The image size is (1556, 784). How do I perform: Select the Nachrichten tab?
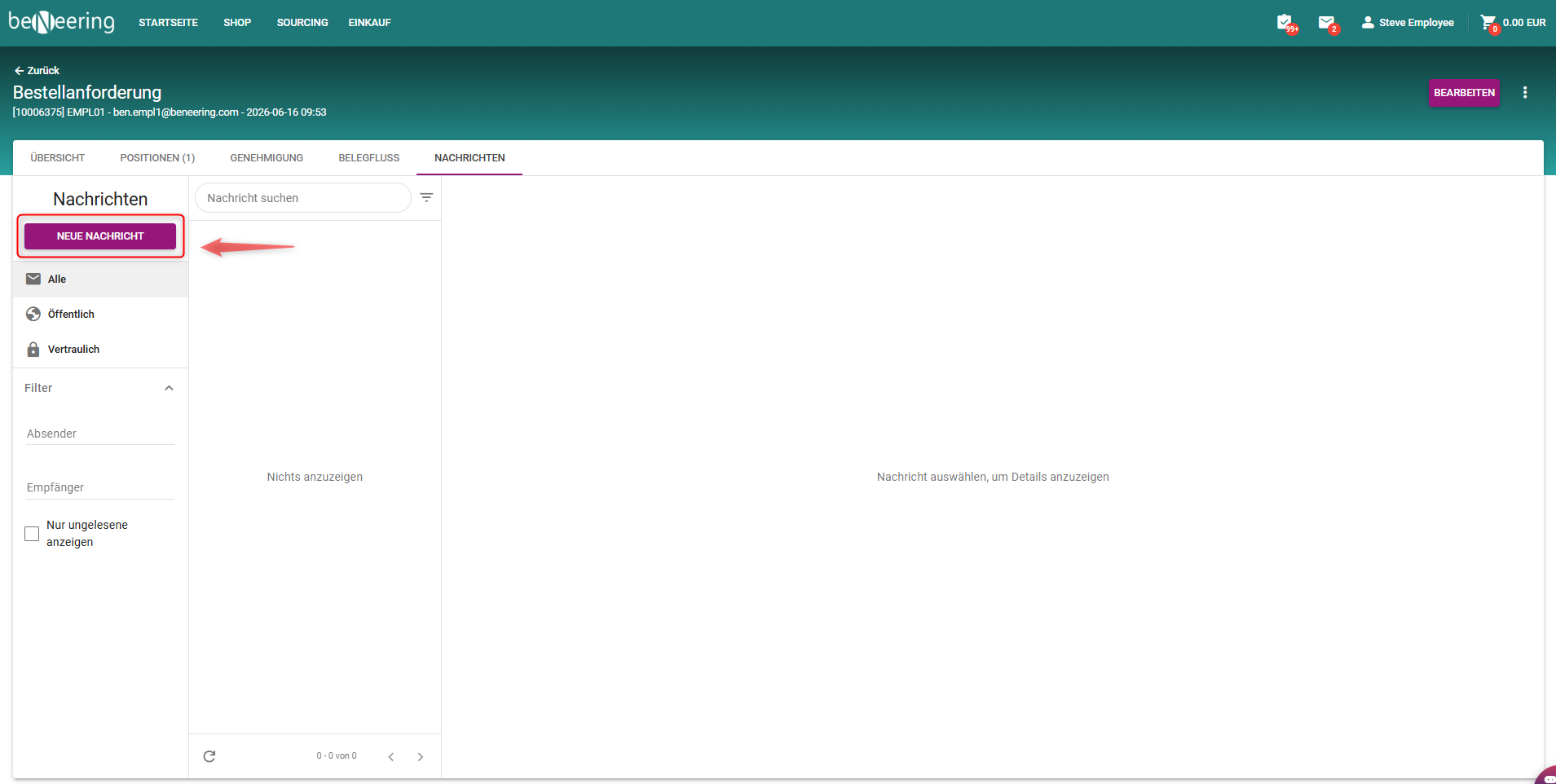469,158
